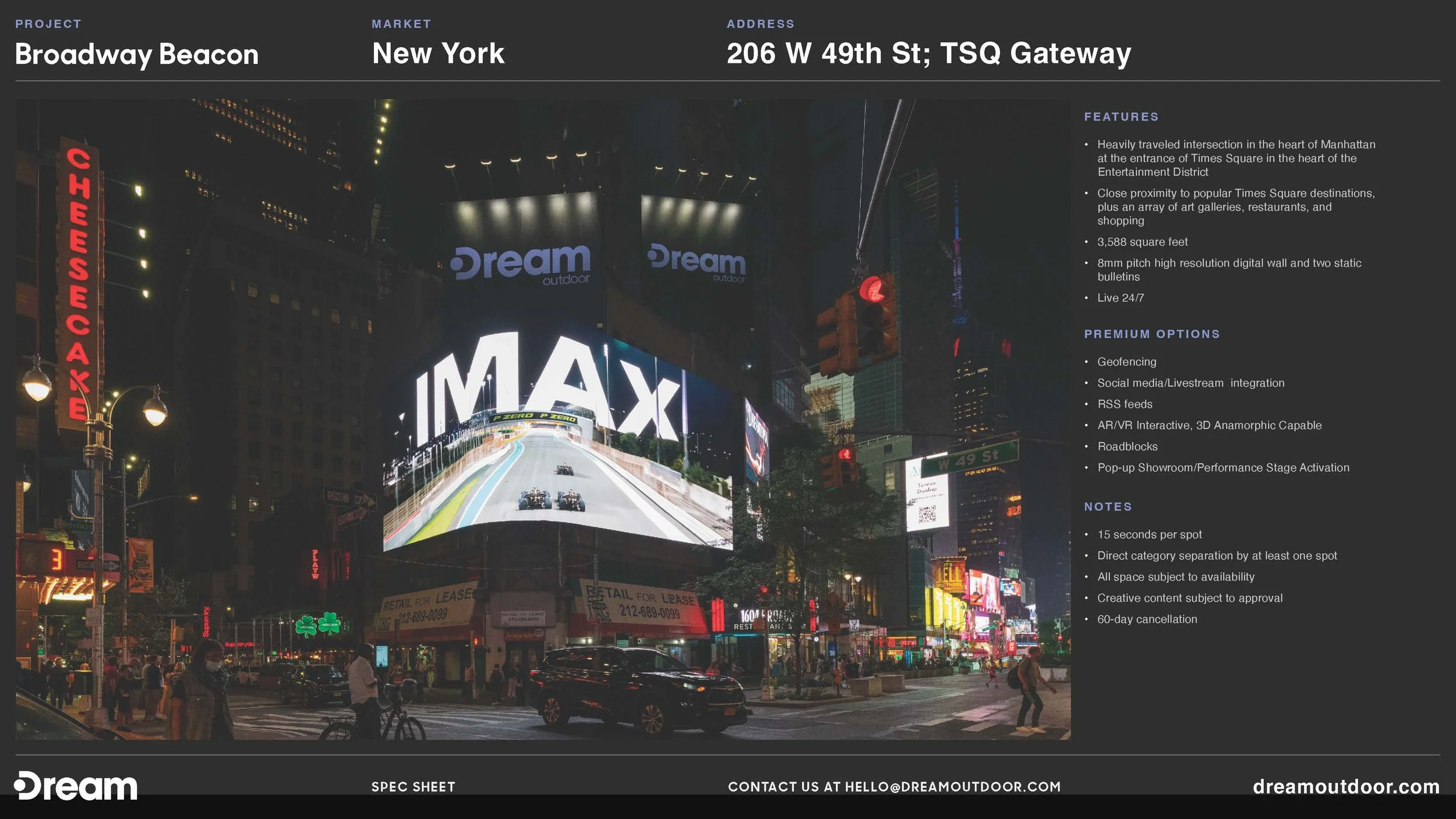Click the PREMIUM OPTIONS section heading
1456x819 pixels.
coord(1151,334)
